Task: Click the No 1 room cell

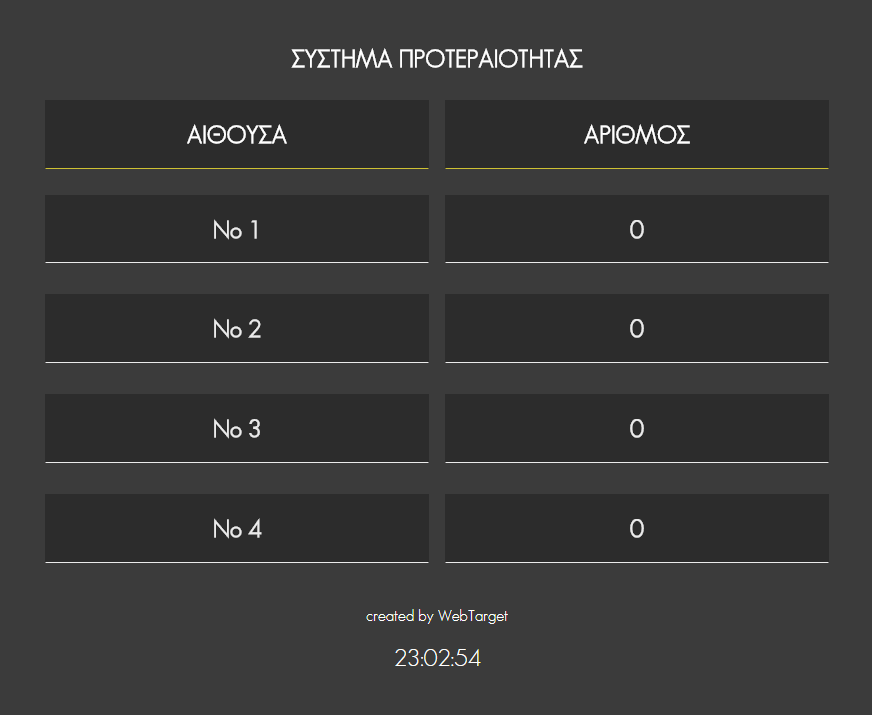Action: click(x=237, y=229)
